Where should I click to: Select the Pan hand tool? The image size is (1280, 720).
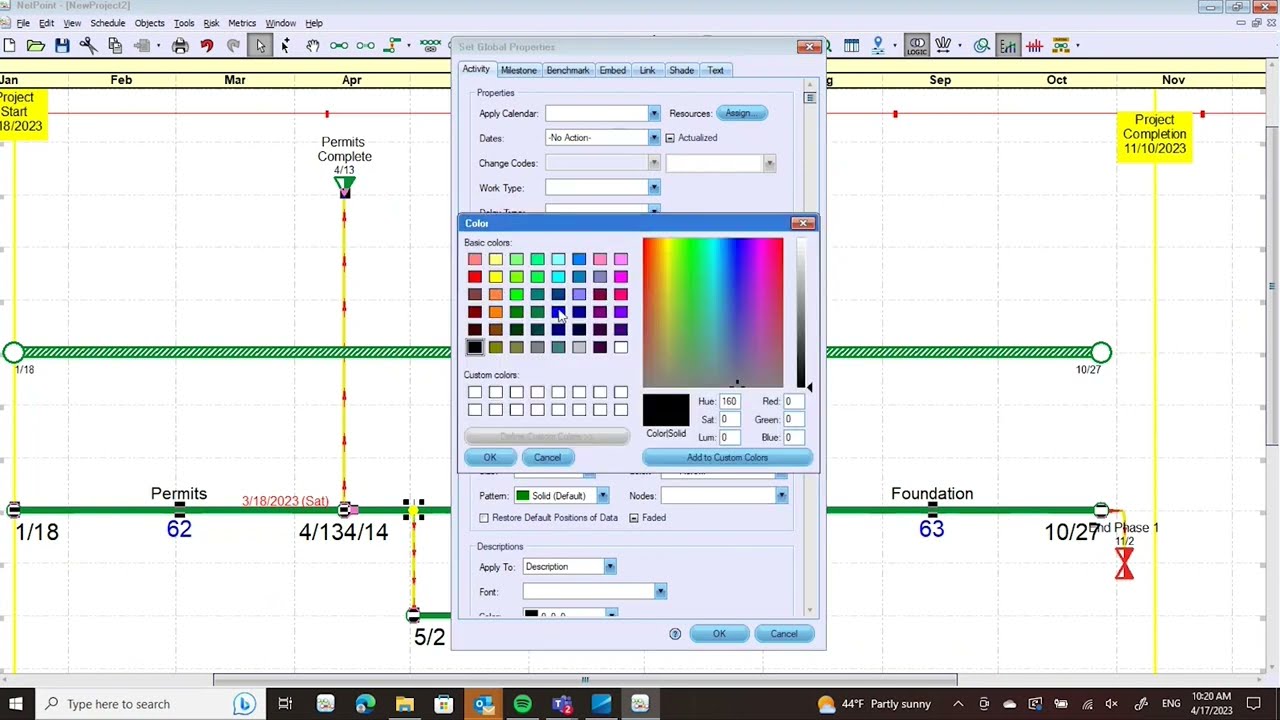click(x=313, y=45)
